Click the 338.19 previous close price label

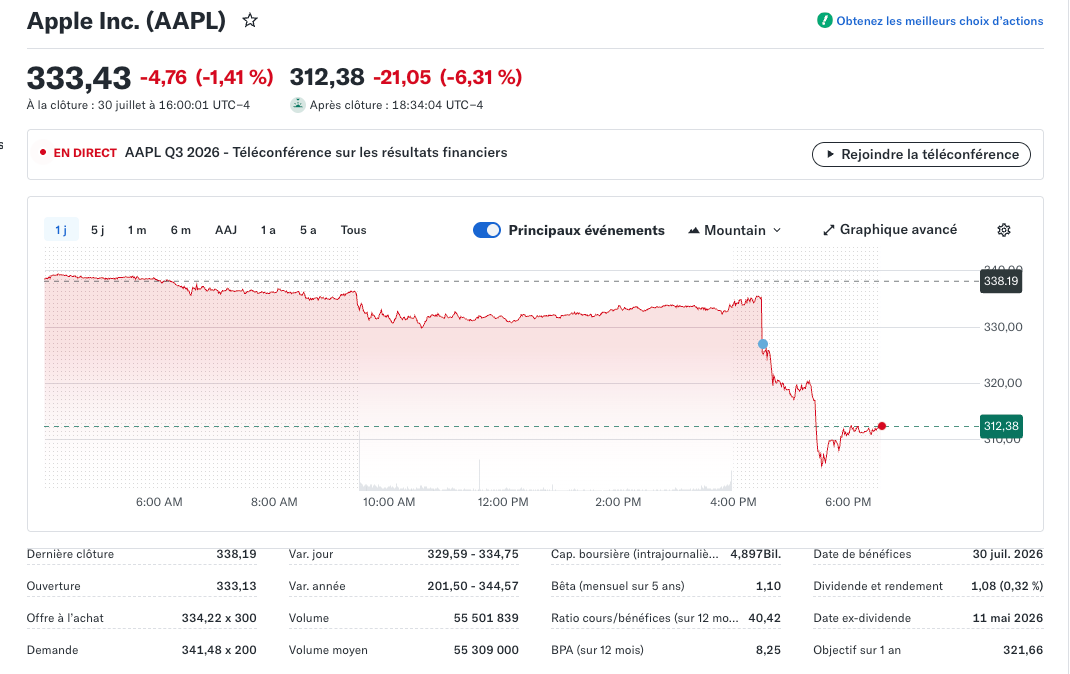click(1001, 280)
